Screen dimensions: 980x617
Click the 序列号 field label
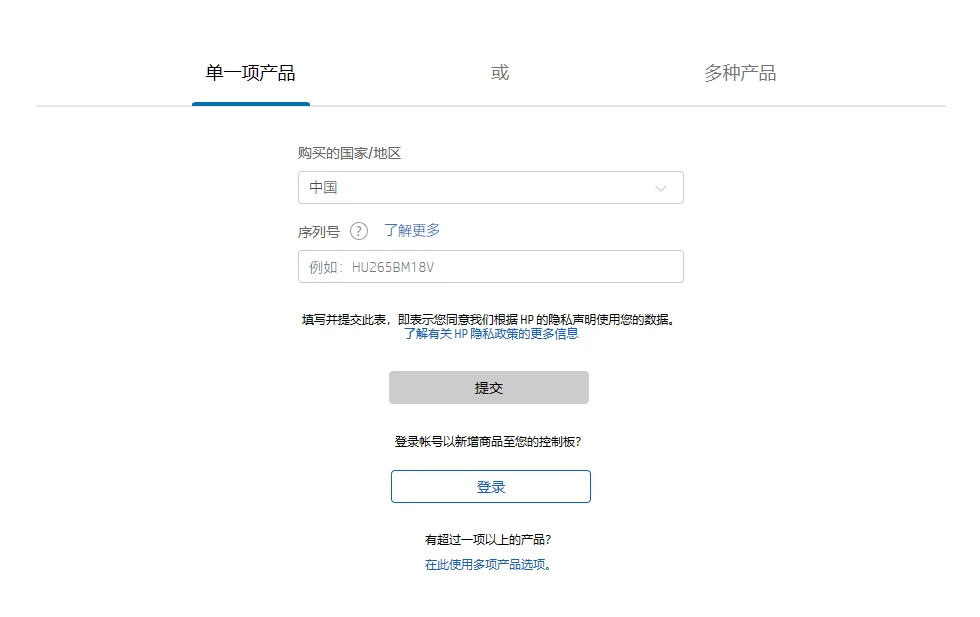(319, 232)
